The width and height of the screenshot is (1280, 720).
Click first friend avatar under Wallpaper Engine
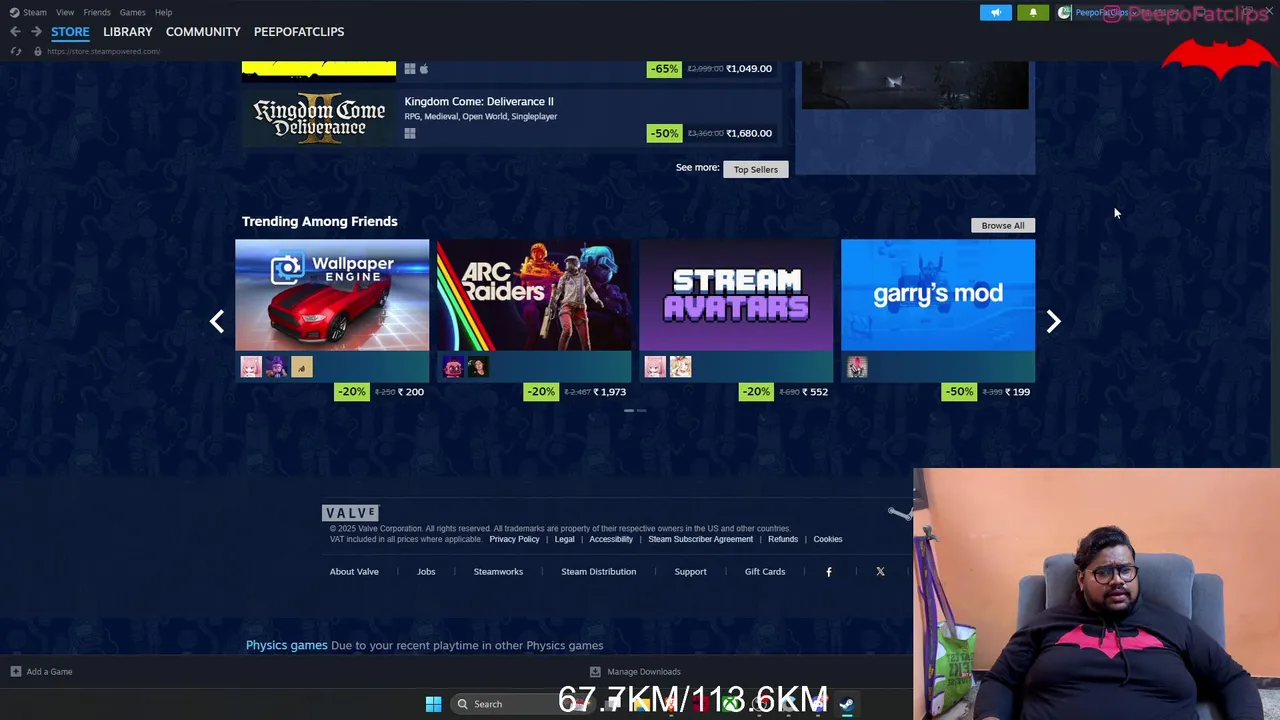click(251, 367)
